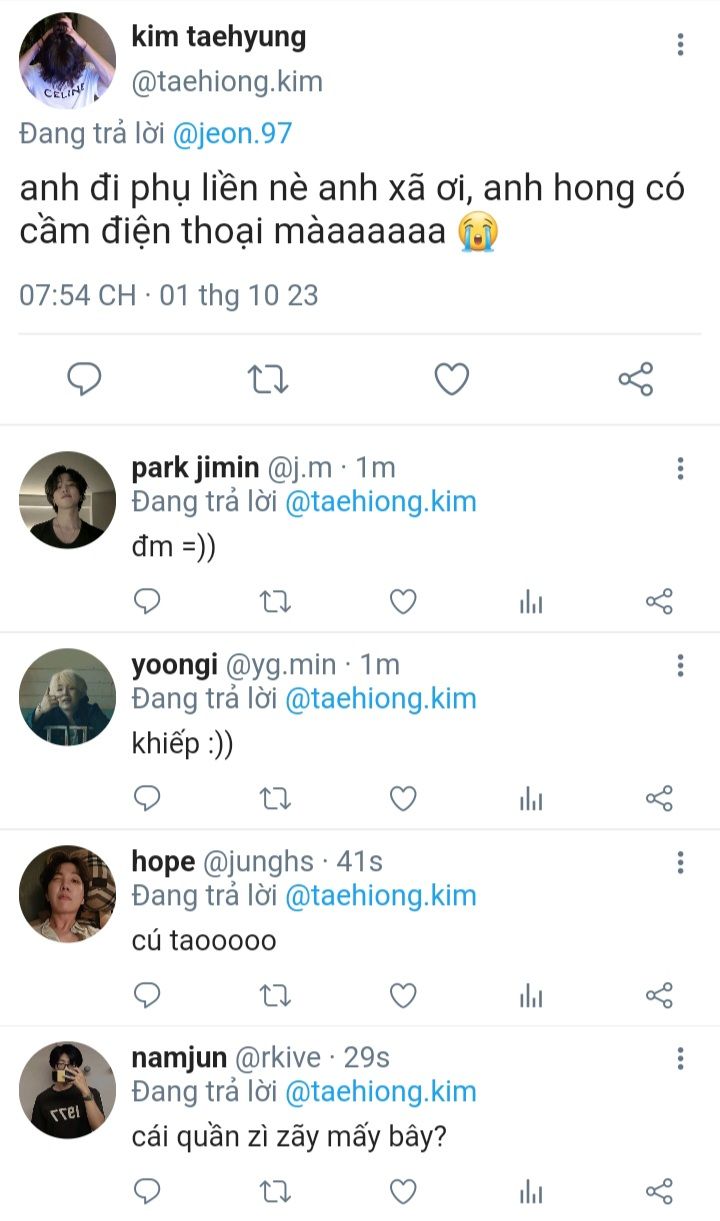This screenshot has height=1221, width=720.
Task: Like yoongi's reply "khiếp :))"
Action: 403,798
